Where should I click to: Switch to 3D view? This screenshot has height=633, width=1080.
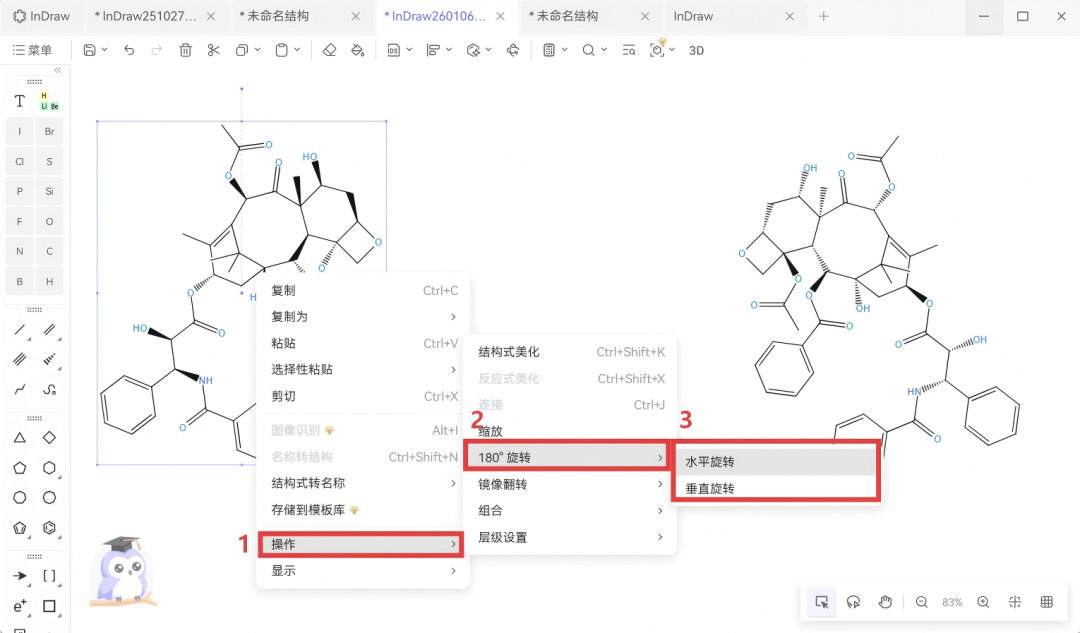click(696, 50)
